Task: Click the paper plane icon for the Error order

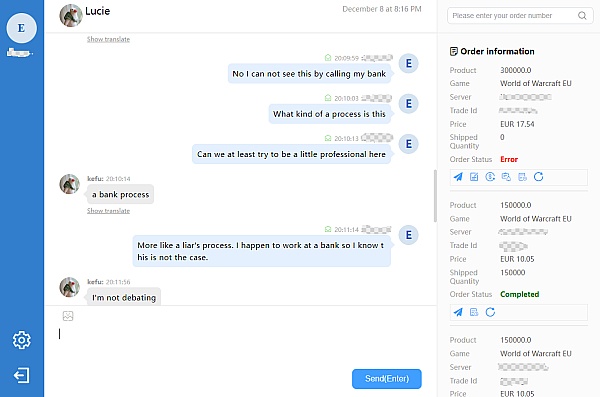Action: coord(458,177)
